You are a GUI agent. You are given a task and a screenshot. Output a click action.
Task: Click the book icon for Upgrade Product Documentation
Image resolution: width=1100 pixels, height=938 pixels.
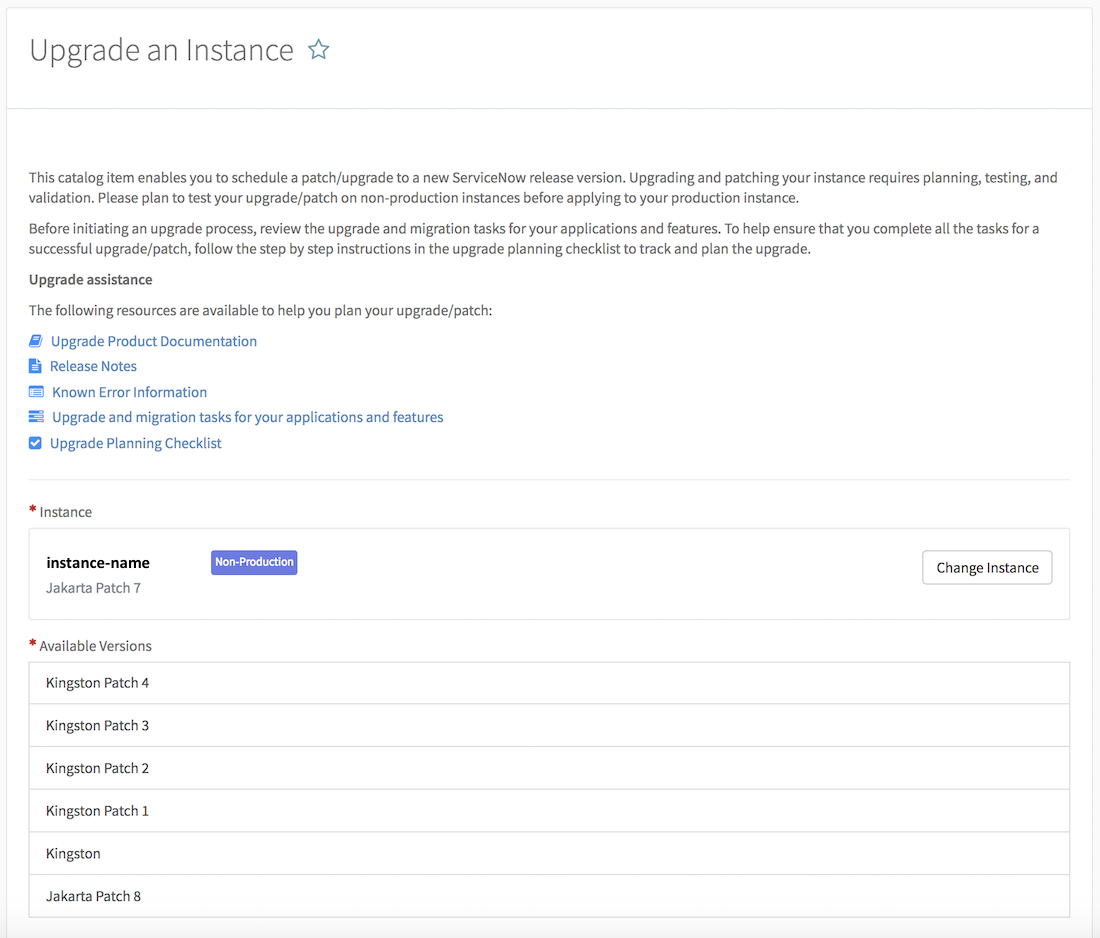[36, 341]
